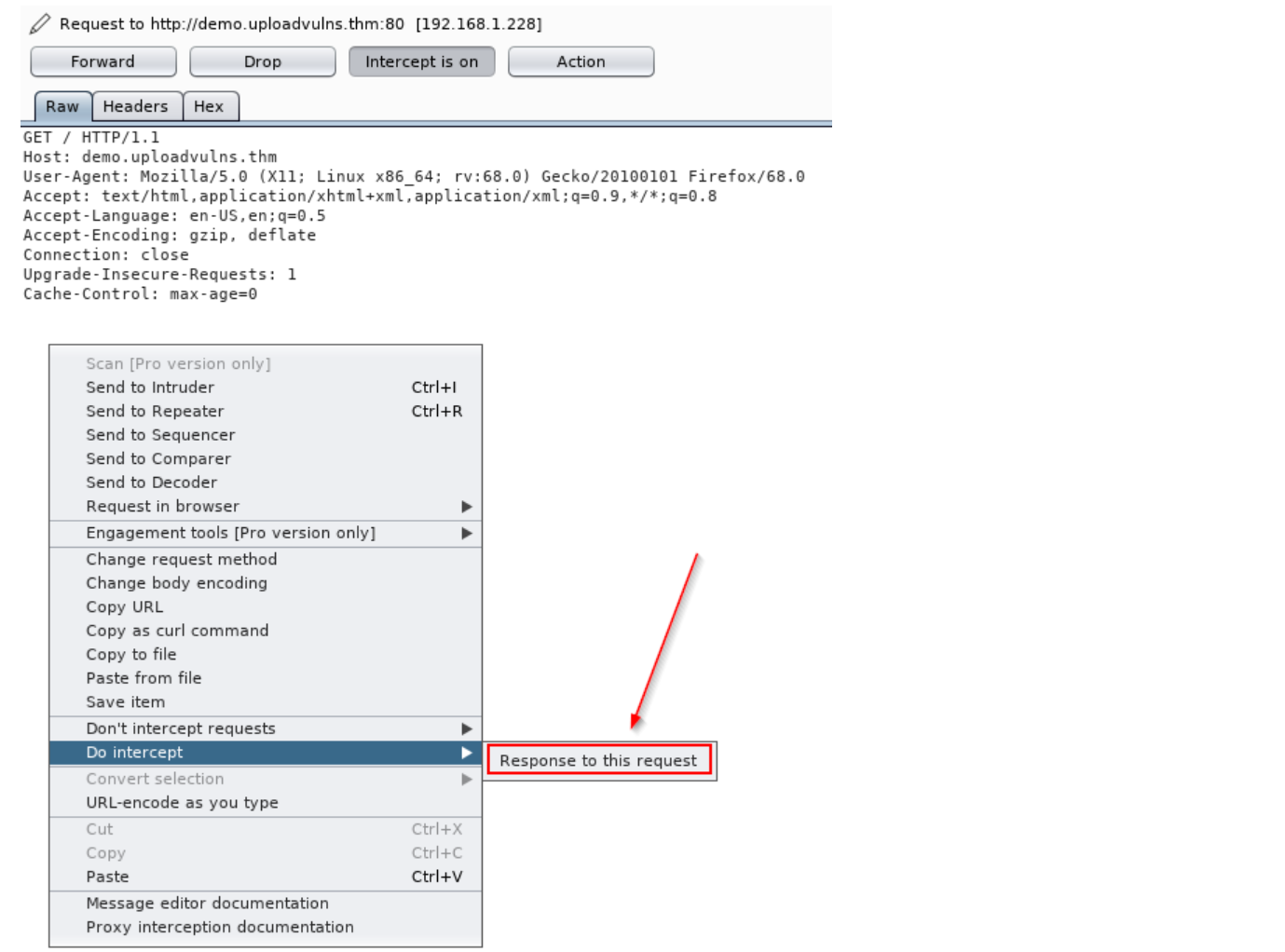Switch to the Headers tab
1285x952 pixels.
(135, 106)
